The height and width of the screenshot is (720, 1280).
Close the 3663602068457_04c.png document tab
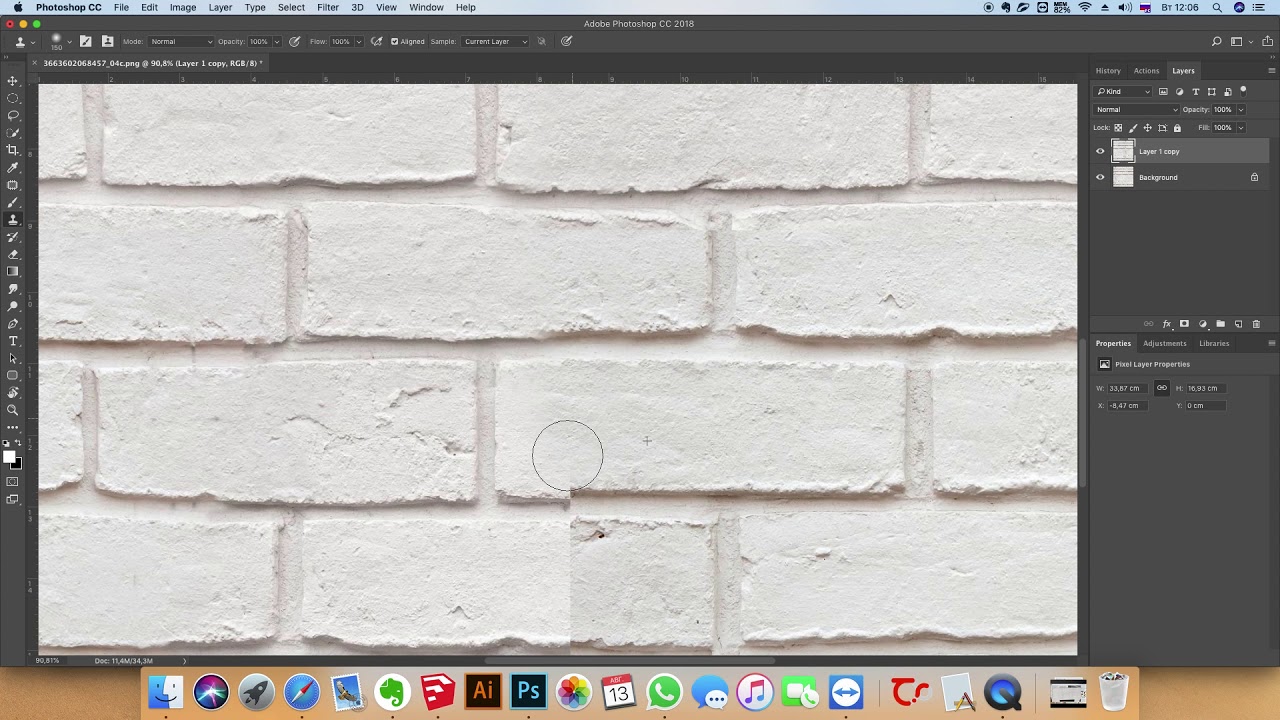click(36, 63)
